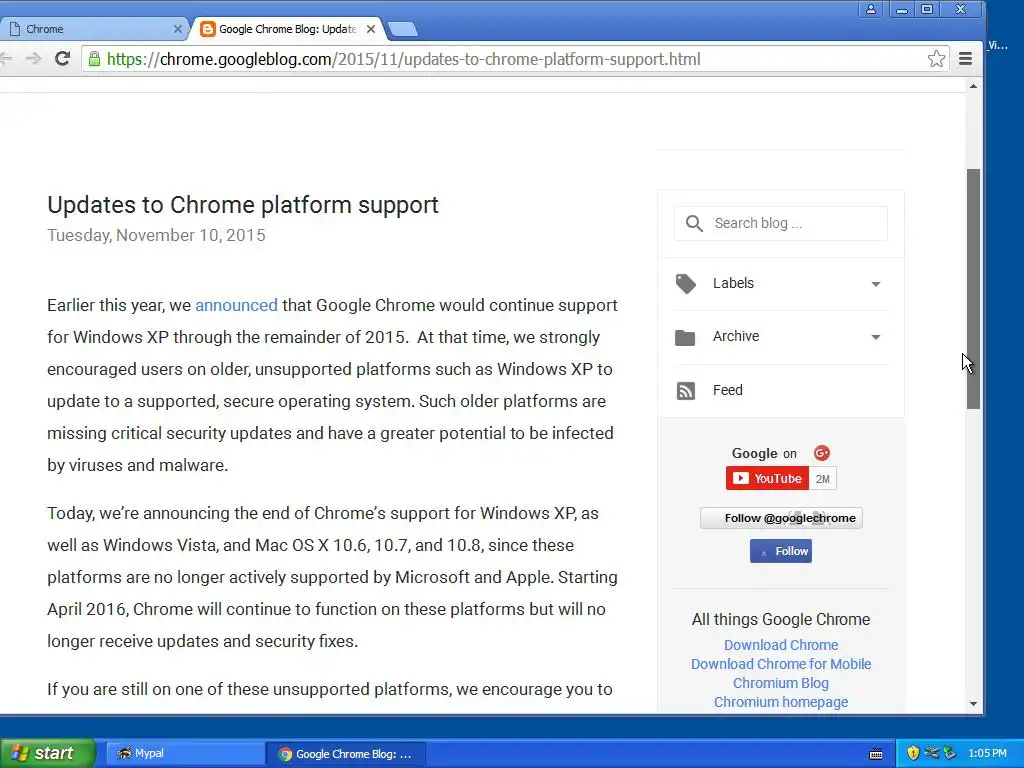Image resolution: width=1024 pixels, height=768 pixels.
Task: Click the Labels tag icon
Action: point(685,283)
